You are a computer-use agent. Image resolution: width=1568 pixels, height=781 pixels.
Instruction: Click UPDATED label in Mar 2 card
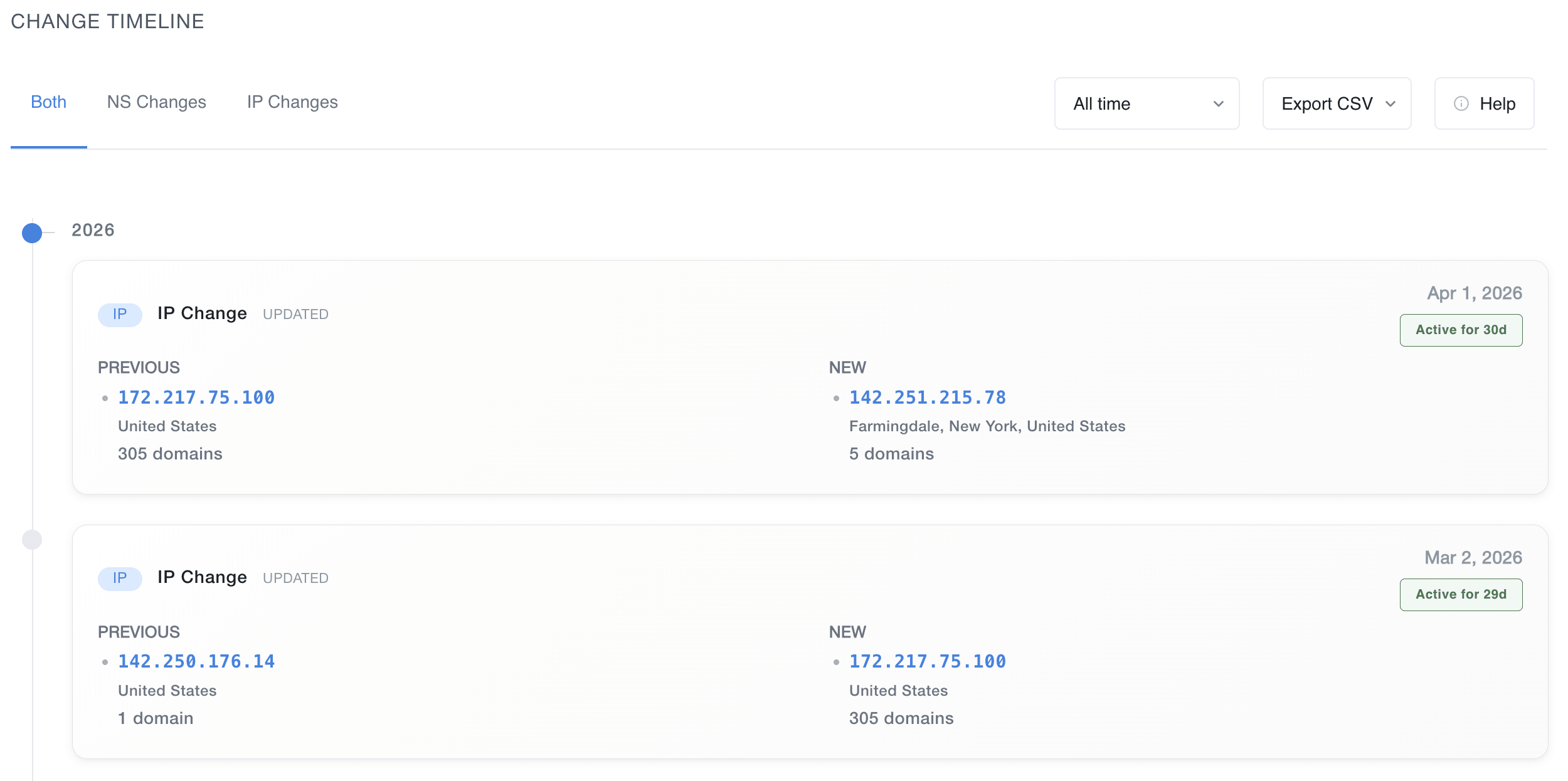pos(295,578)
